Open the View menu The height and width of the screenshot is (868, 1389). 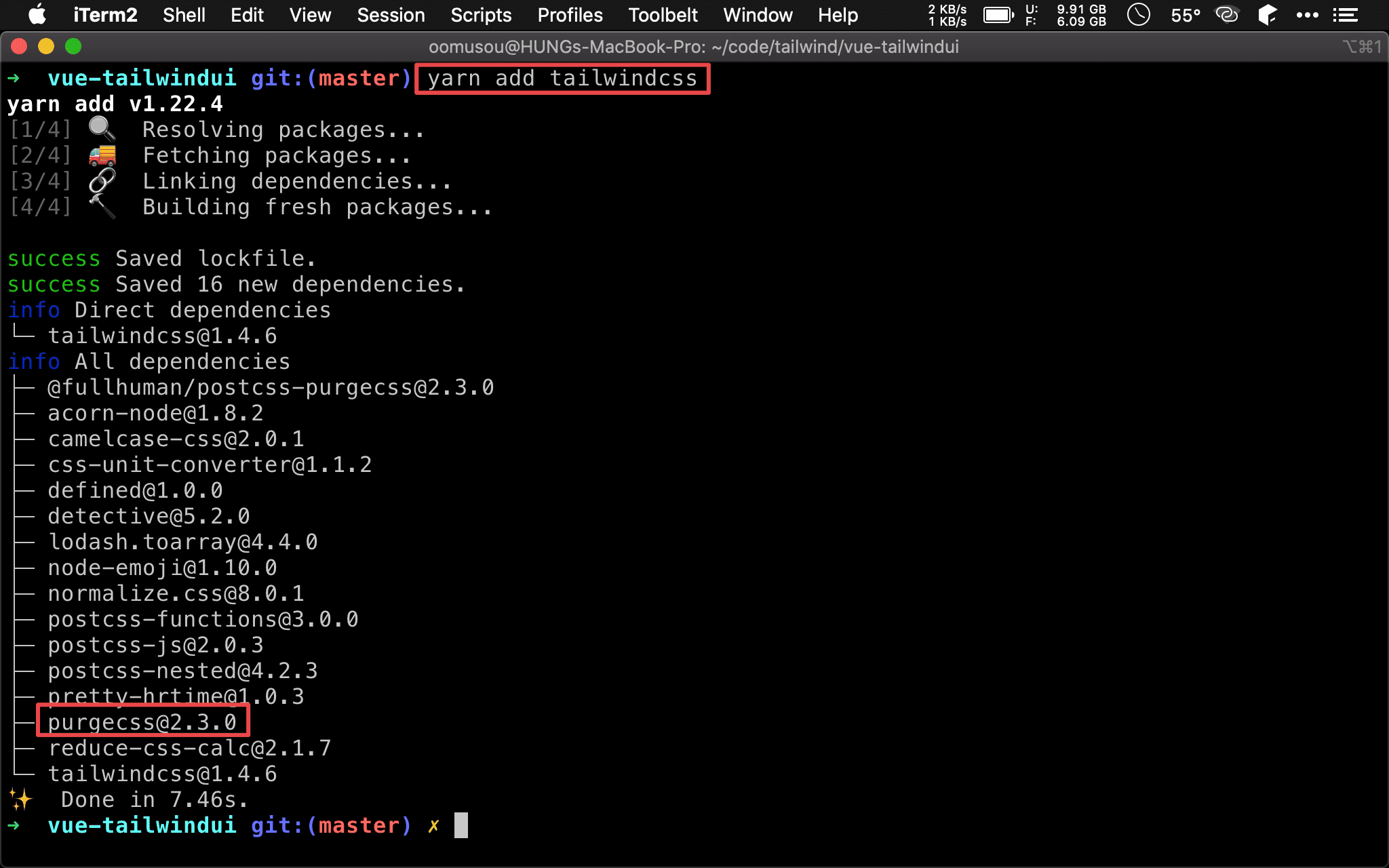pos(310,15)
